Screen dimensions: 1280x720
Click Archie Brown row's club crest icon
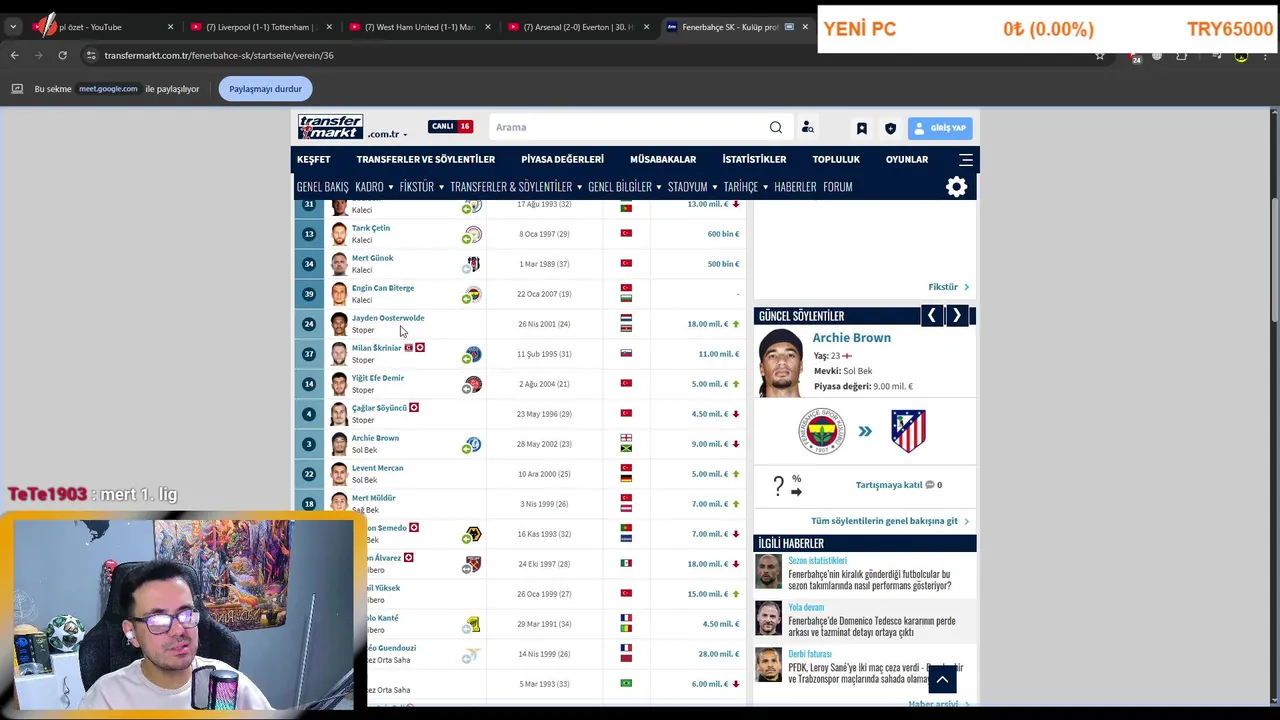pos(473,444)
